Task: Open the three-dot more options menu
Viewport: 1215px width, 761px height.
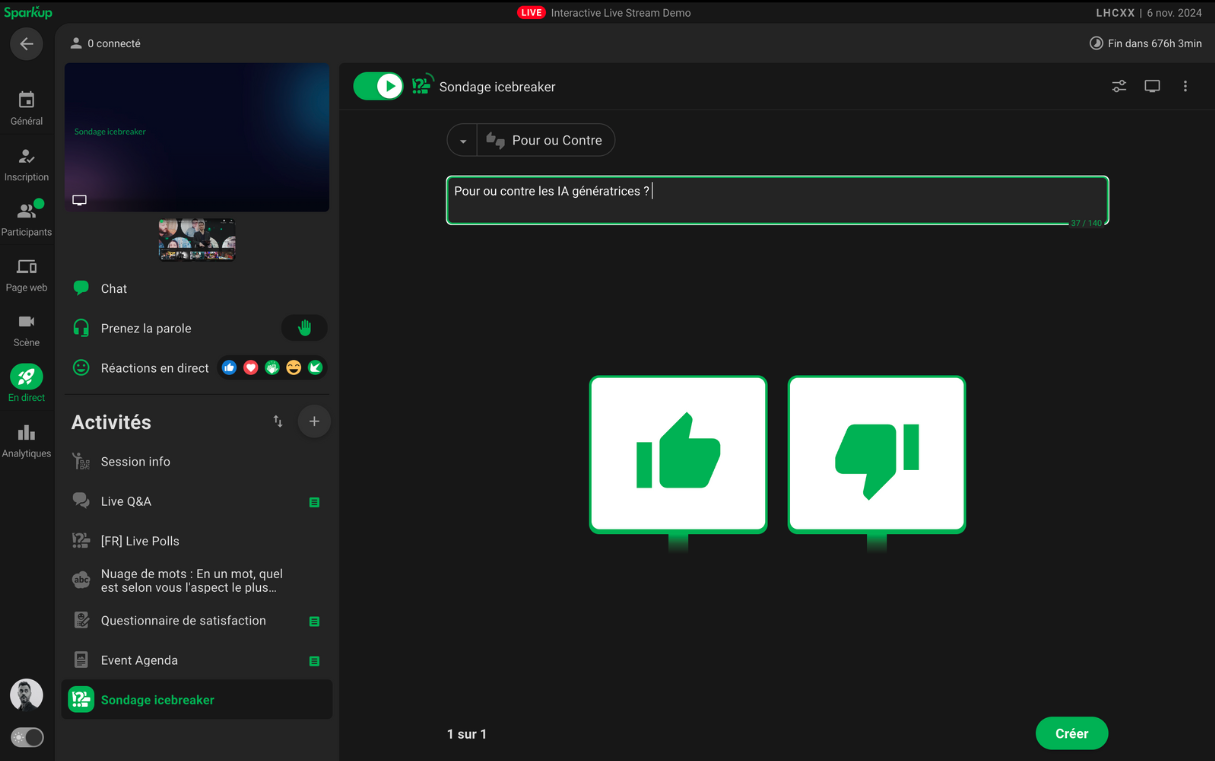Action: coord(1185,86)
